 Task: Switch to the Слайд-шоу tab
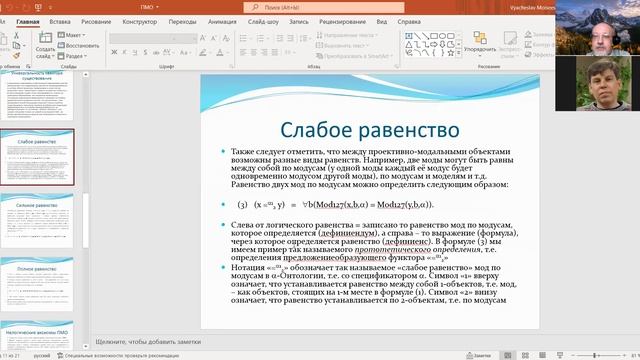point(263,22)
